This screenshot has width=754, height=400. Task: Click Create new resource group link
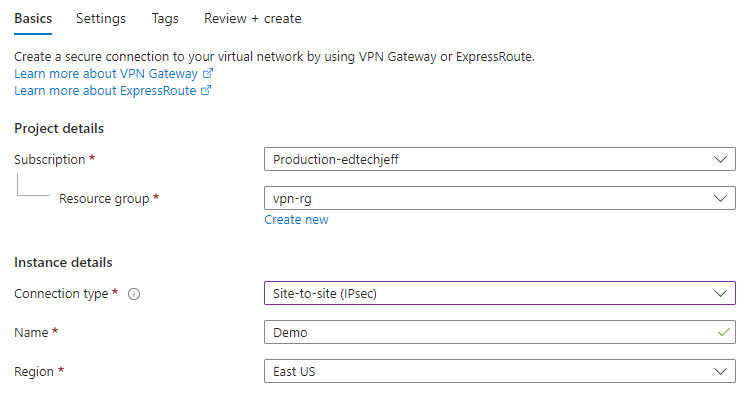(296, 219)
